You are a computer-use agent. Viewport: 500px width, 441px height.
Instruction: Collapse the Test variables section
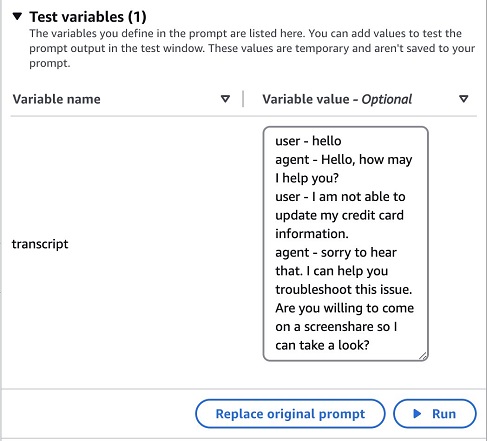[x=17, y=16]
